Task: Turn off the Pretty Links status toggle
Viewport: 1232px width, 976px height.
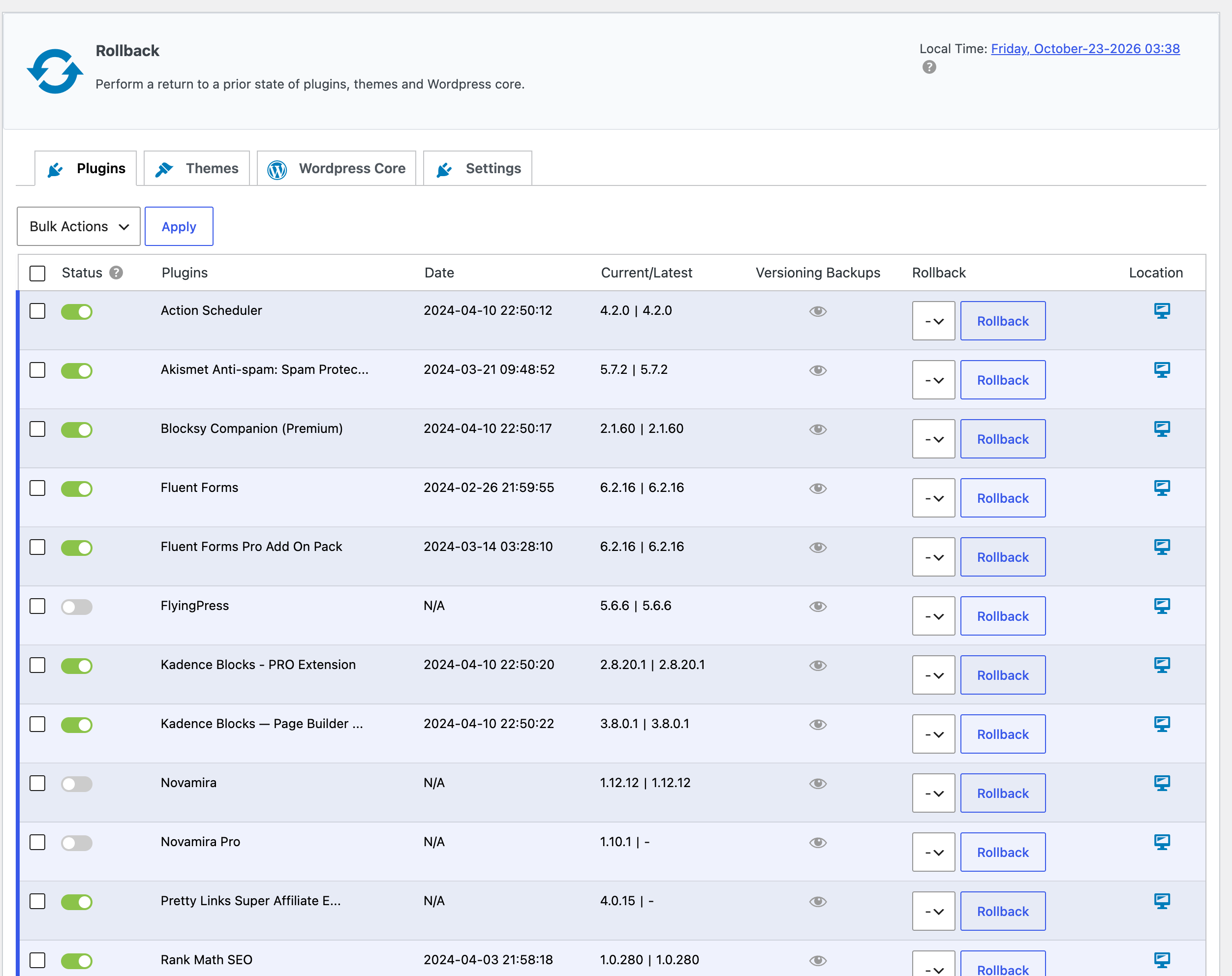Action: click(x=77, y=902)
